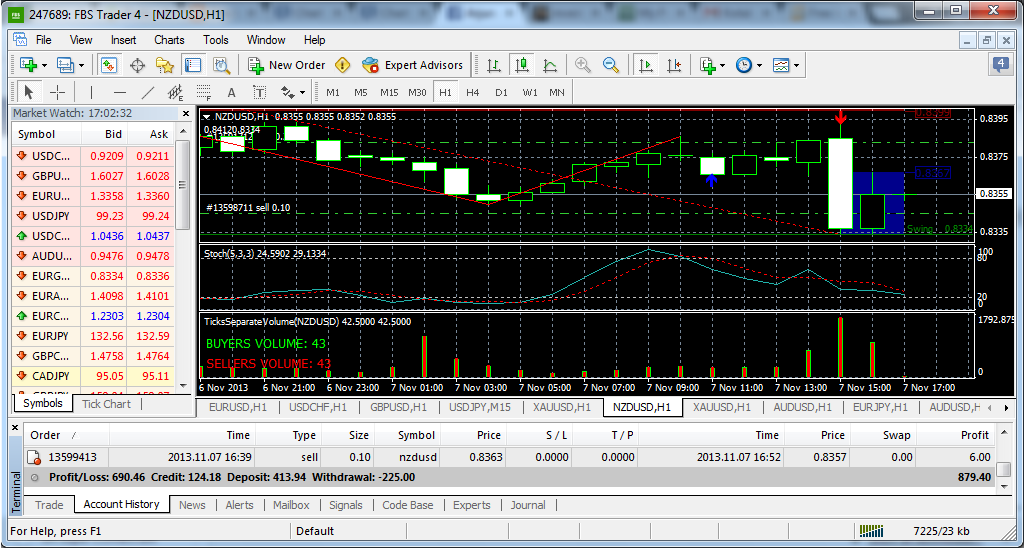Select order 13599413 in Account History
Image resolution: width=1024 pixels, height=548 pixels.
coord(509,457)
